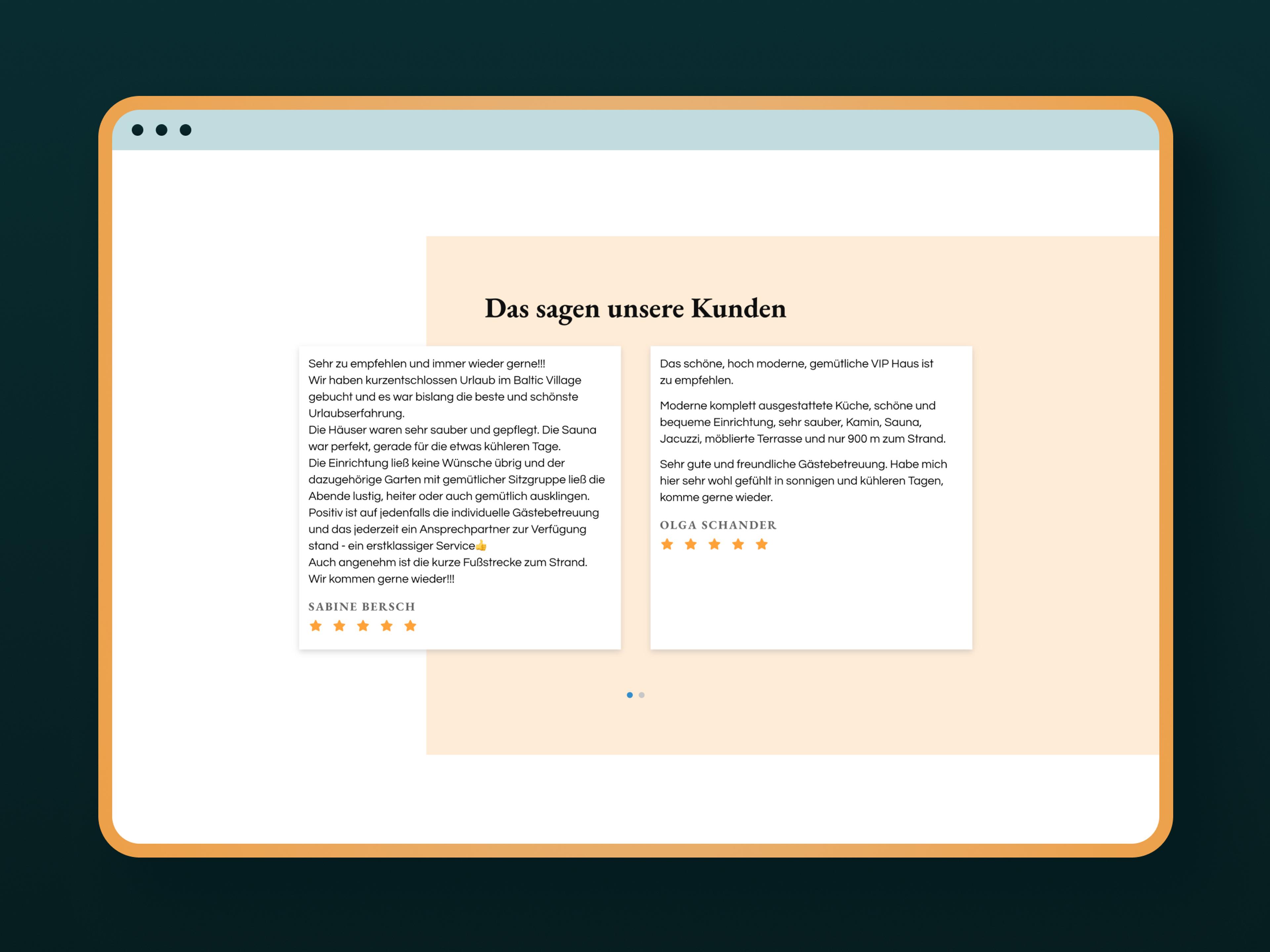Click the middle dark window dot
Viewport: 1270px width, 952px height.
pyautogui.click(x=161, y=130)
